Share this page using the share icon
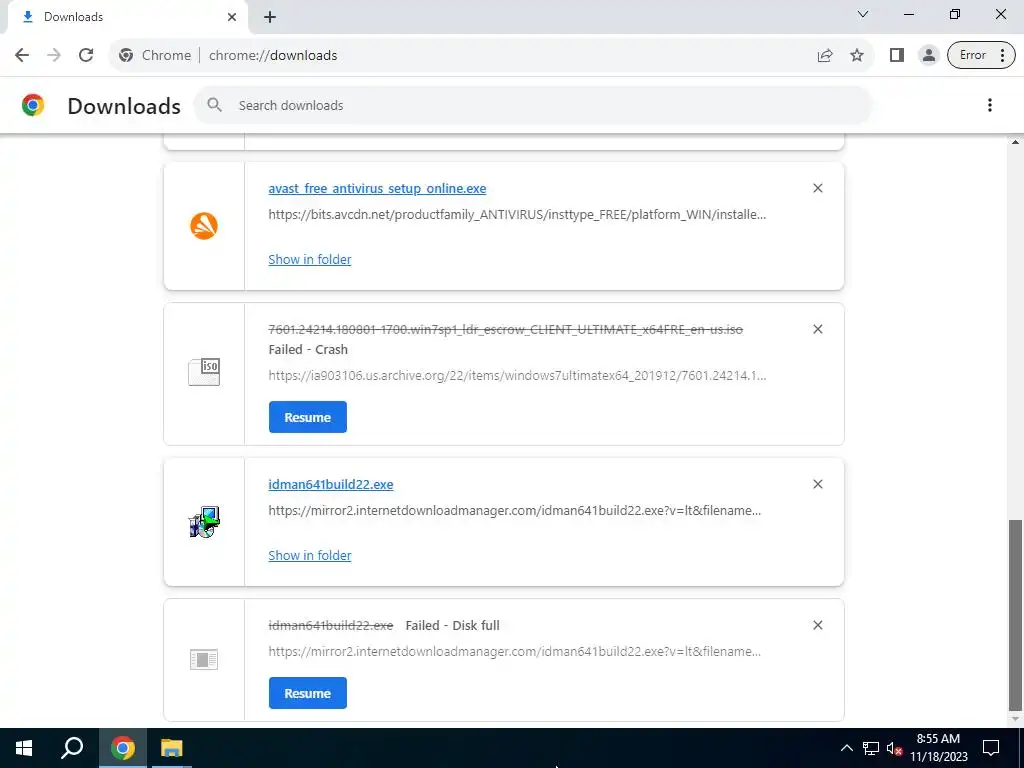Screen dimensions: 1024x768 (x=825, y=56)
